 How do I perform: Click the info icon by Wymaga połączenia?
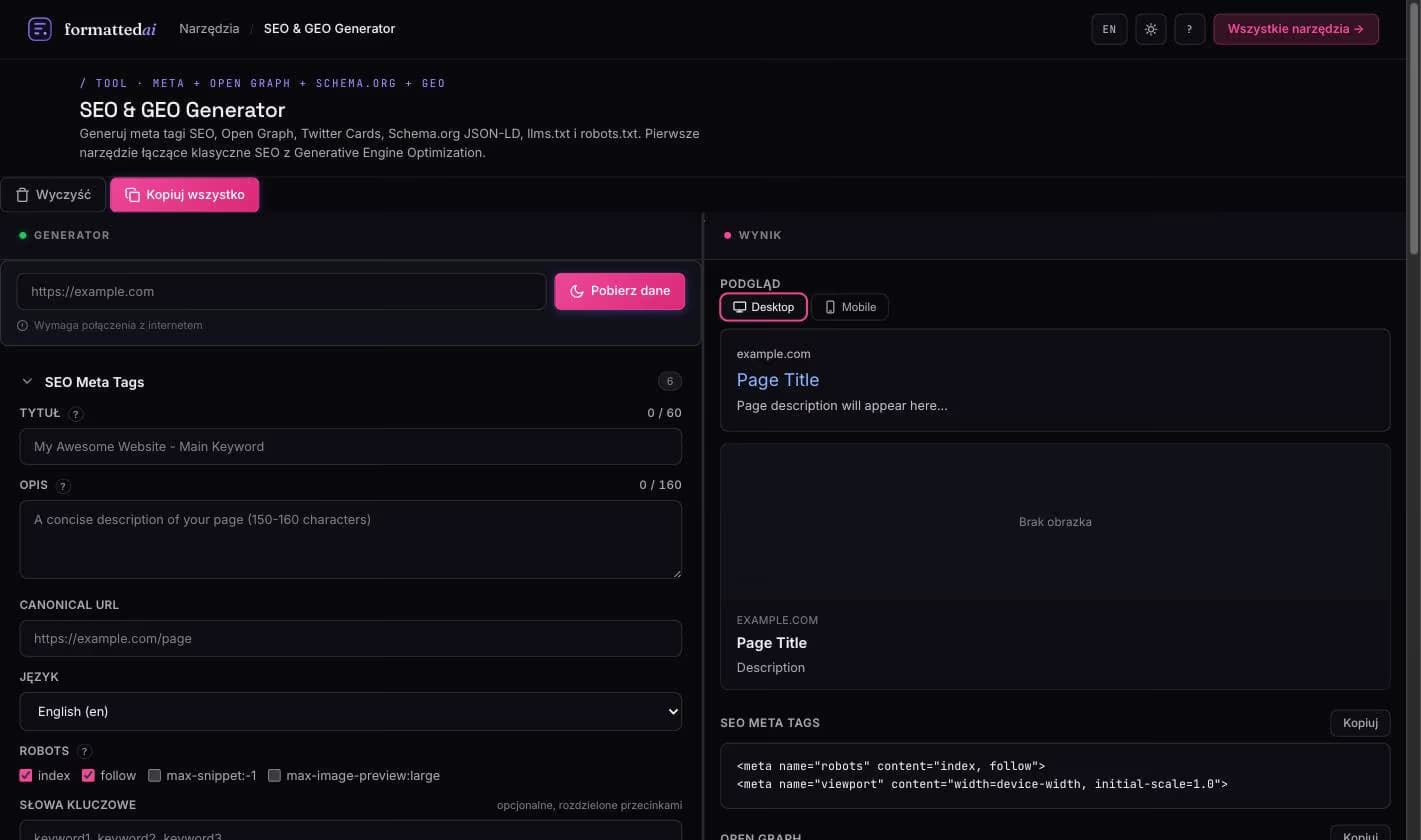(x=22, y=325)
